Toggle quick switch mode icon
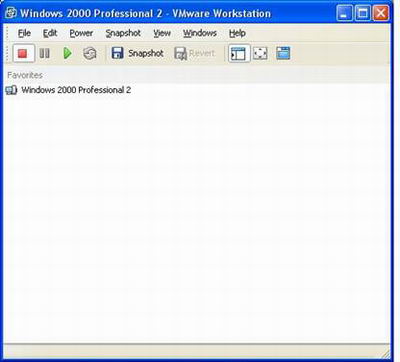The width and height of the screenshot is (400, 362). 283,53
